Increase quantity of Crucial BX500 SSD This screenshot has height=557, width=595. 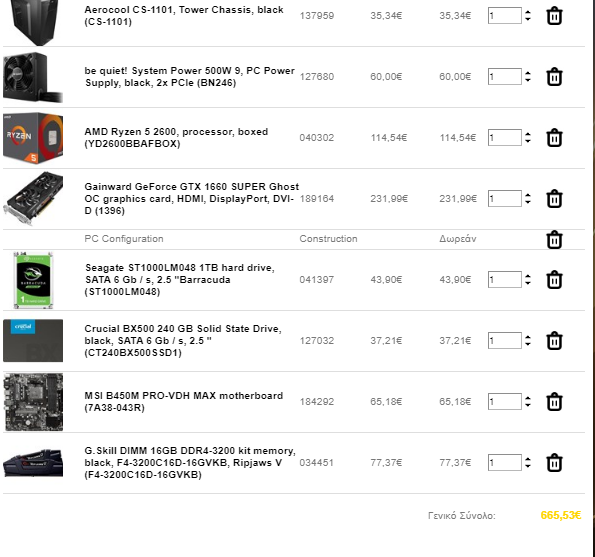[528, 338]
